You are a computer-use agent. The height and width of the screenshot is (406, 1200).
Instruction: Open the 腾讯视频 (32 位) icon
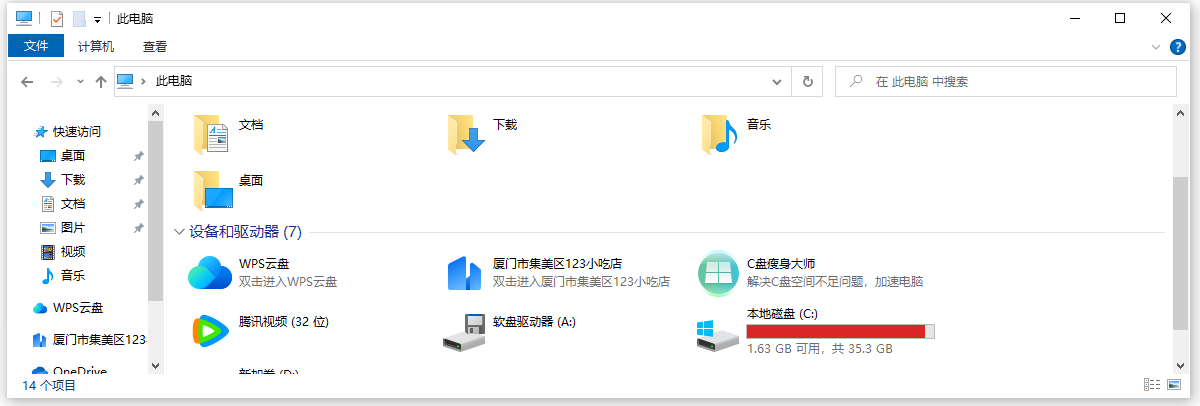[210, 331]
